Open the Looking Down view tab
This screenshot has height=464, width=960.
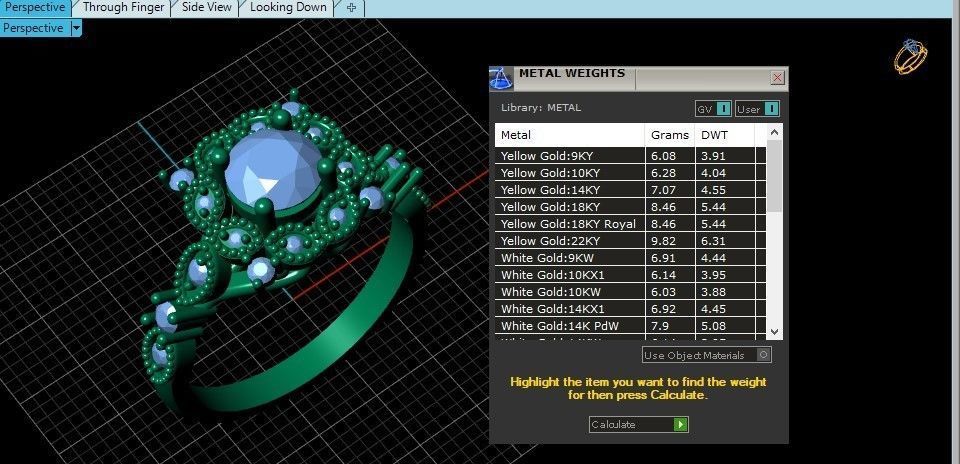[x=288, y=7]
